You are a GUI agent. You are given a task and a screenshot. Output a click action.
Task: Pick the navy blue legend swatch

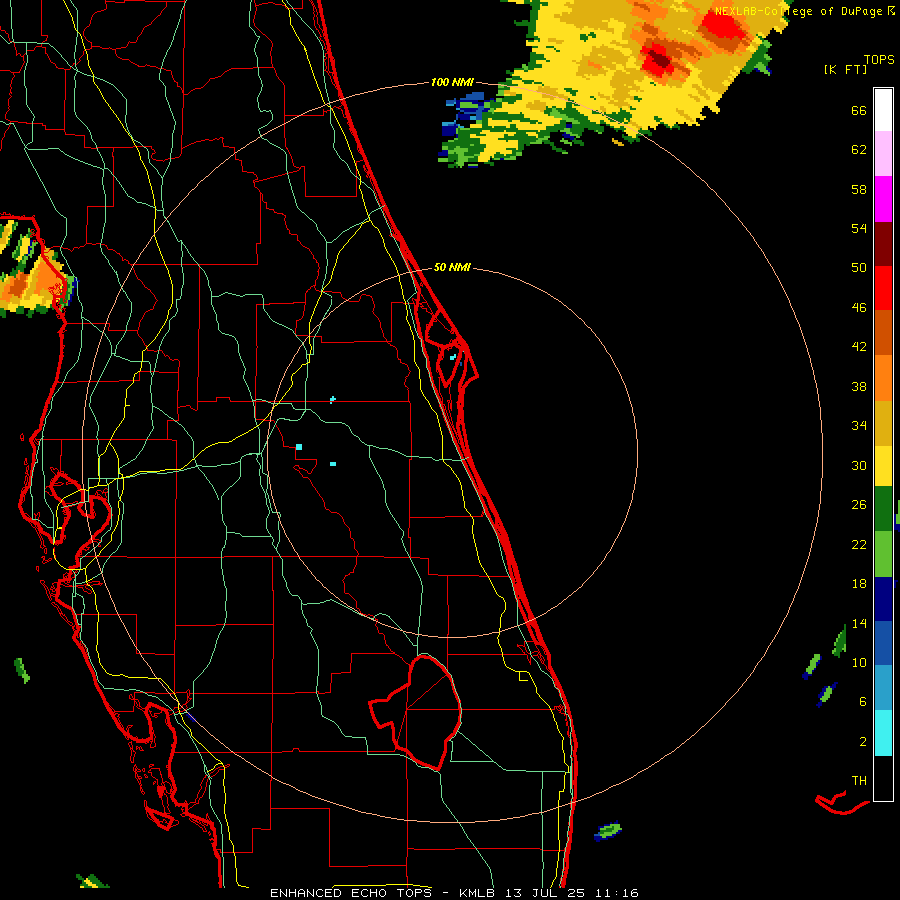pyautogui.click(x=883, y=599)
